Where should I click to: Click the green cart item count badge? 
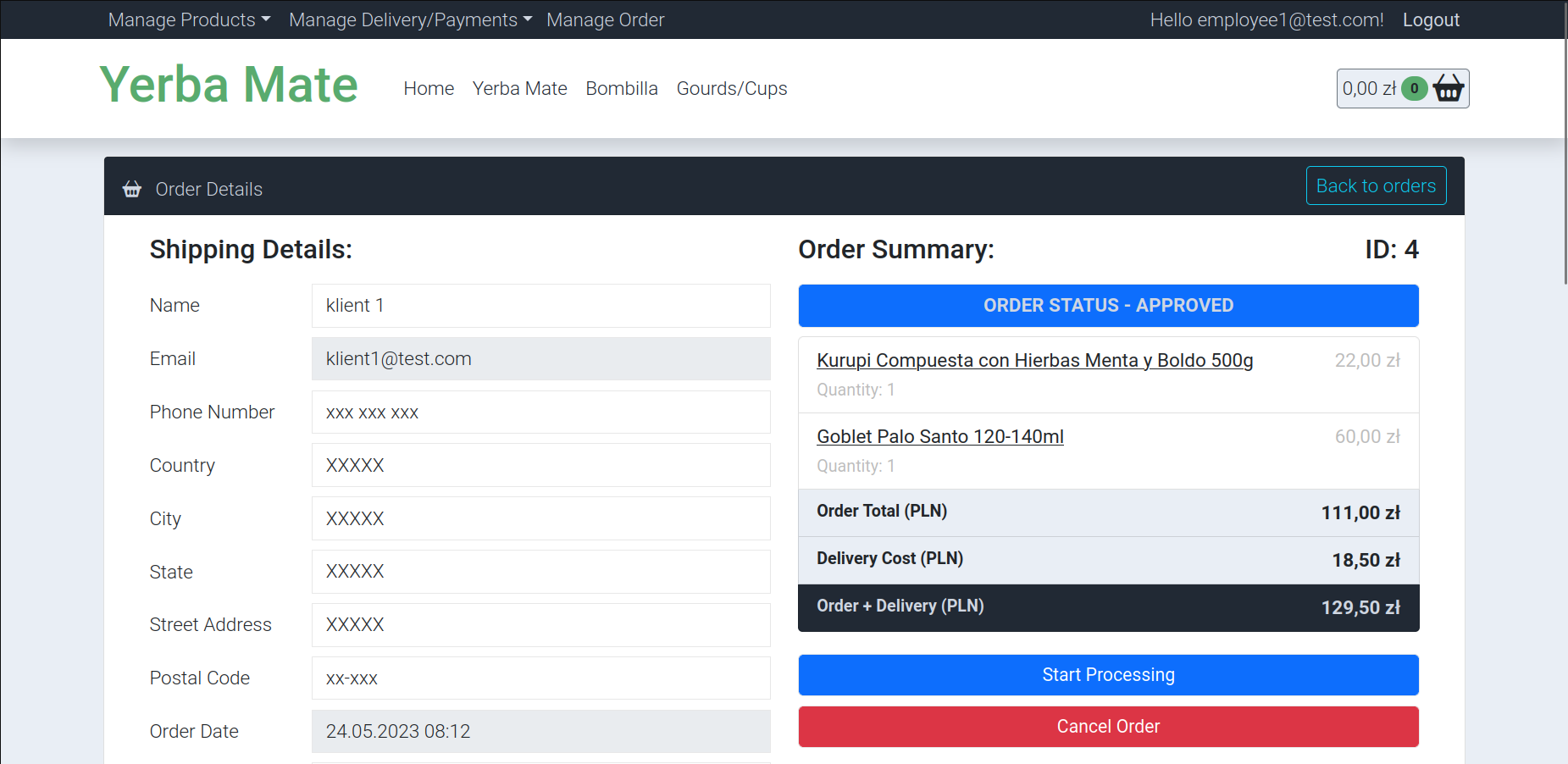[x=1414, y=88]
